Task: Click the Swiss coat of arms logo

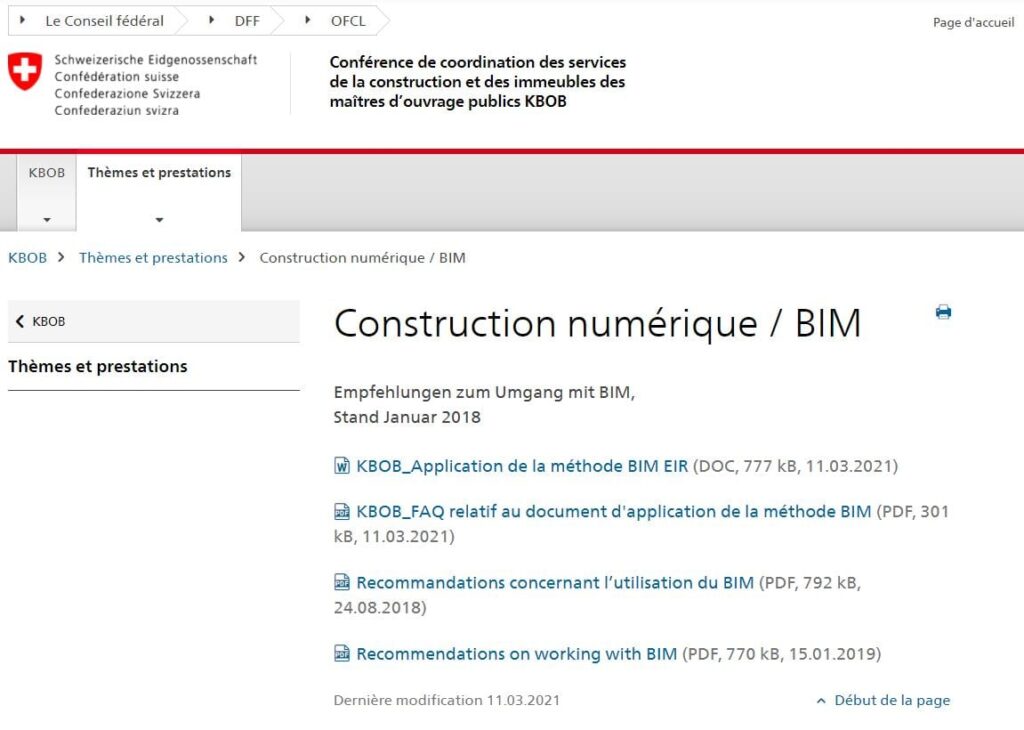Action: pos(25,72)
